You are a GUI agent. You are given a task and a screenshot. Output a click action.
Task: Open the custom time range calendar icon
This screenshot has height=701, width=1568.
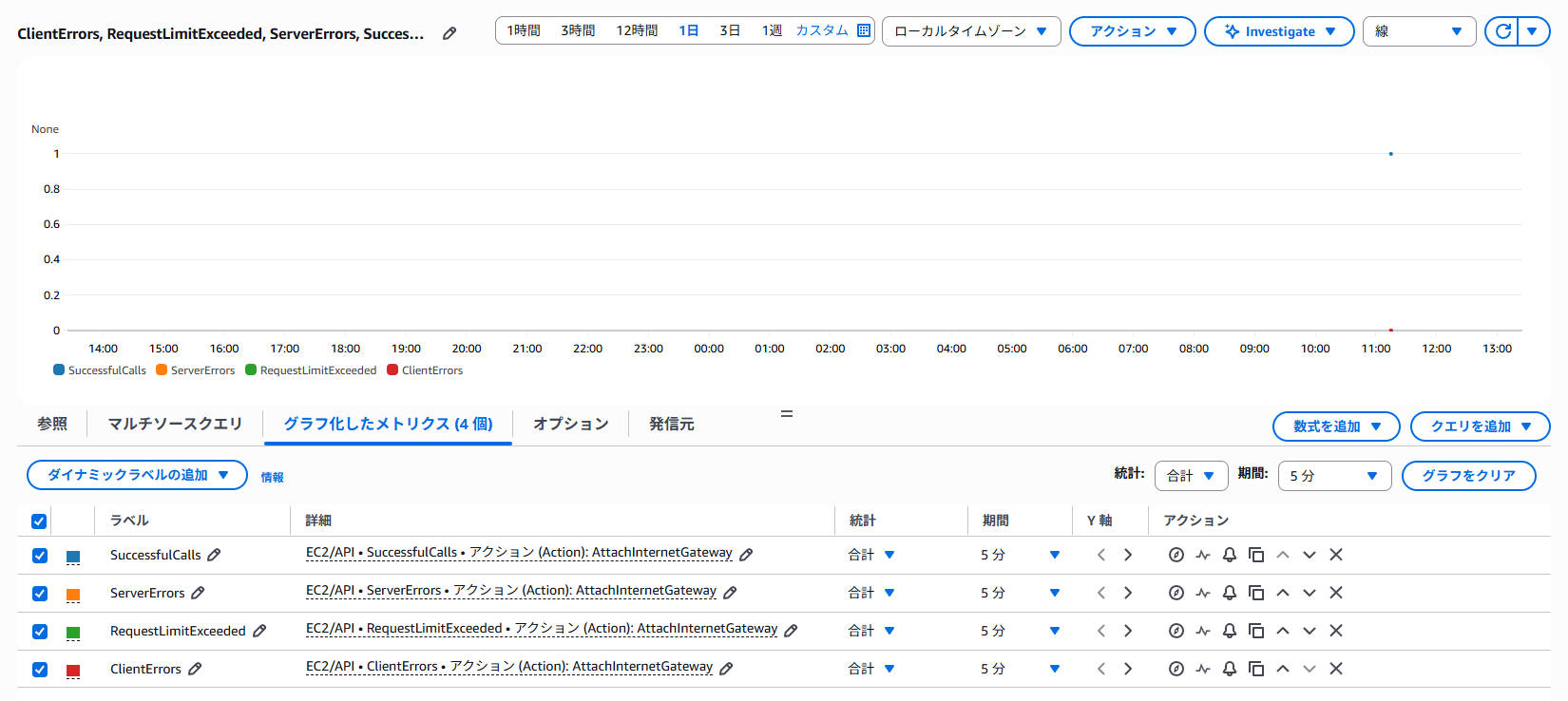[864, 30]
